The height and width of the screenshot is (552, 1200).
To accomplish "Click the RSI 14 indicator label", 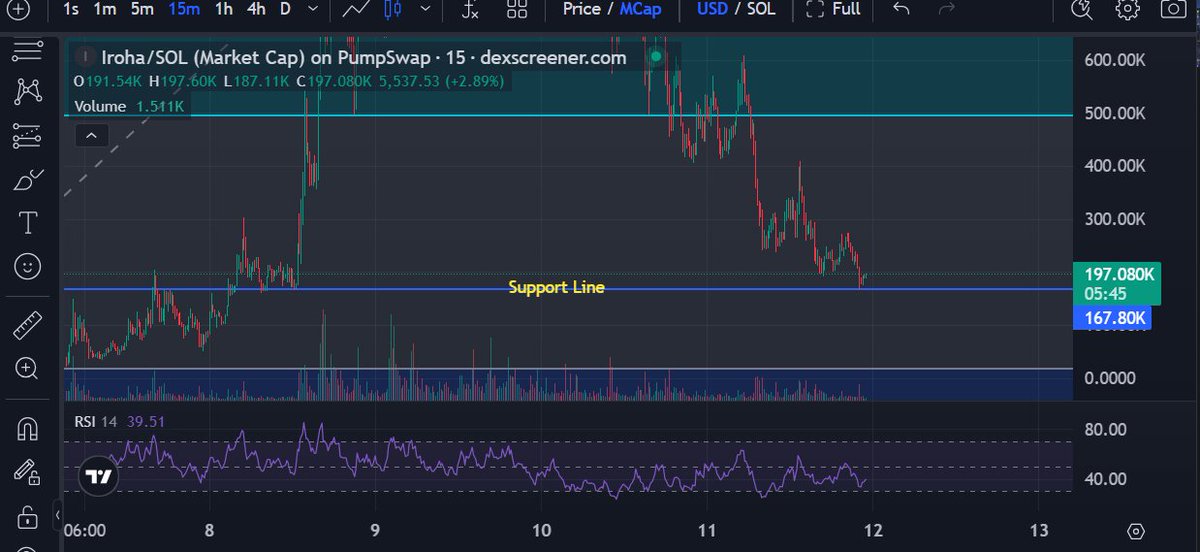I will pyautogui.click(x=96, y=421).
